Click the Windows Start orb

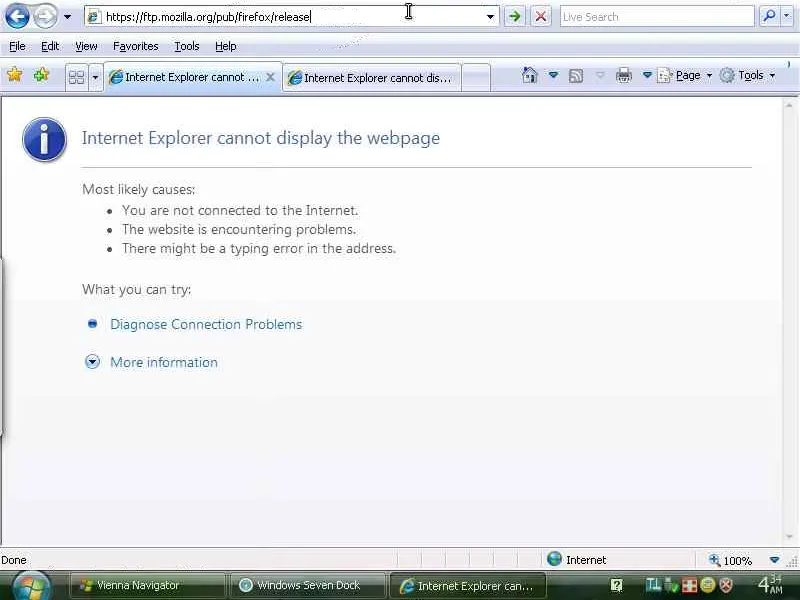coord(31,586)
